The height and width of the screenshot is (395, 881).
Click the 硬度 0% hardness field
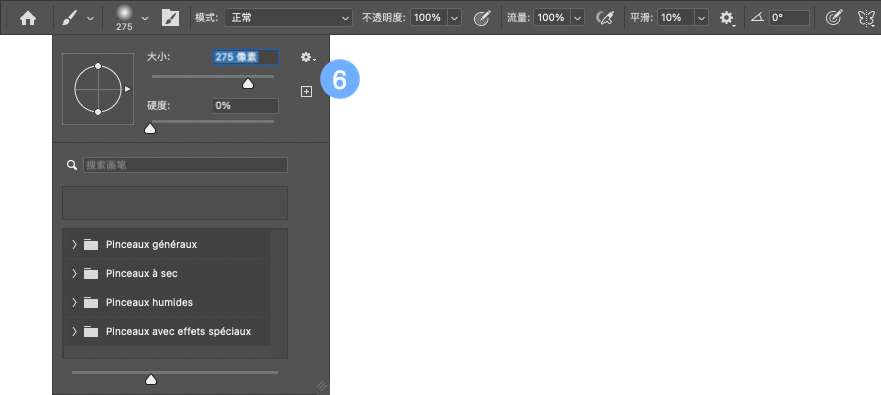point(246,106)
